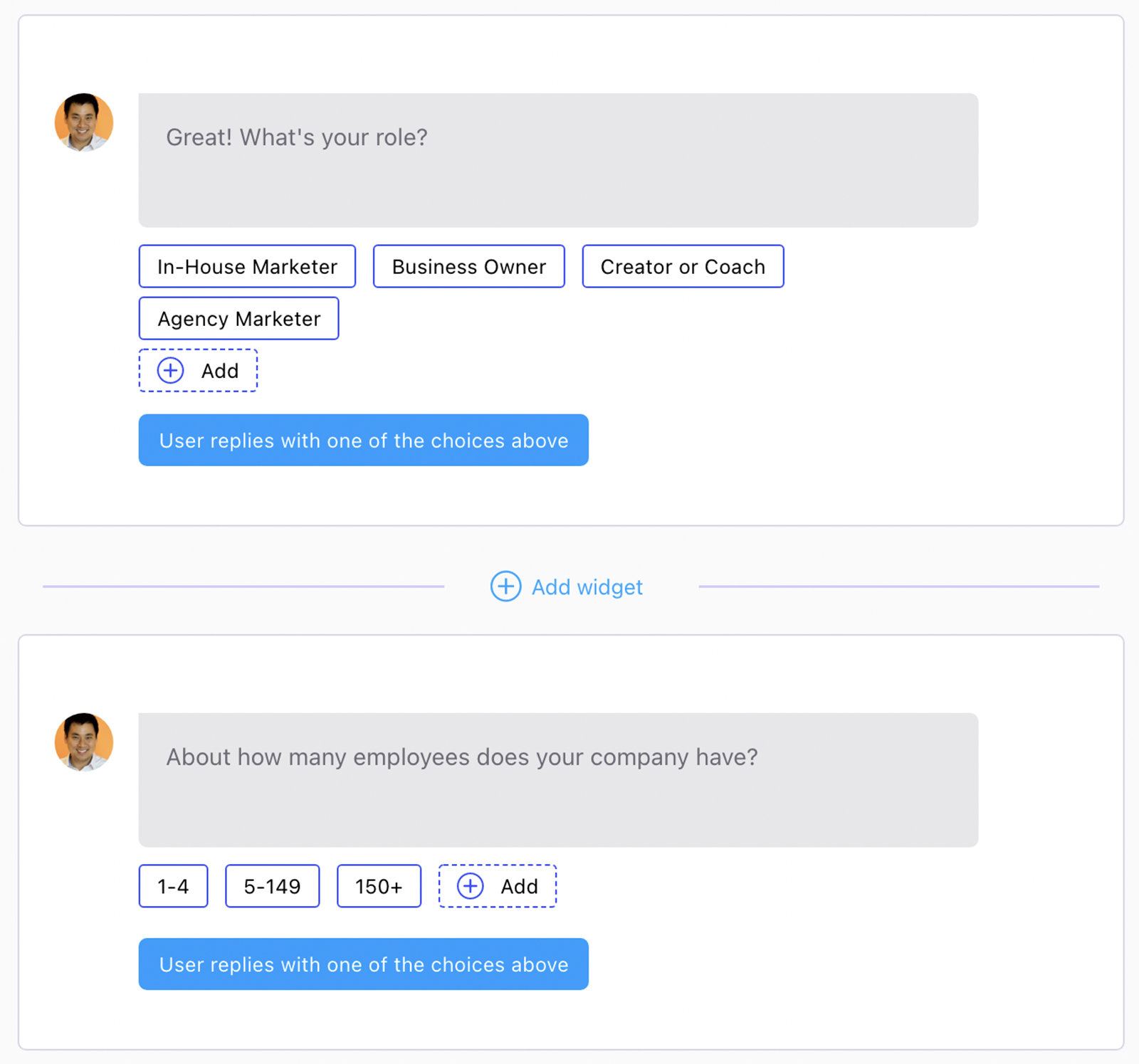Select the In-House Marketer choice

tap(247, 267)
